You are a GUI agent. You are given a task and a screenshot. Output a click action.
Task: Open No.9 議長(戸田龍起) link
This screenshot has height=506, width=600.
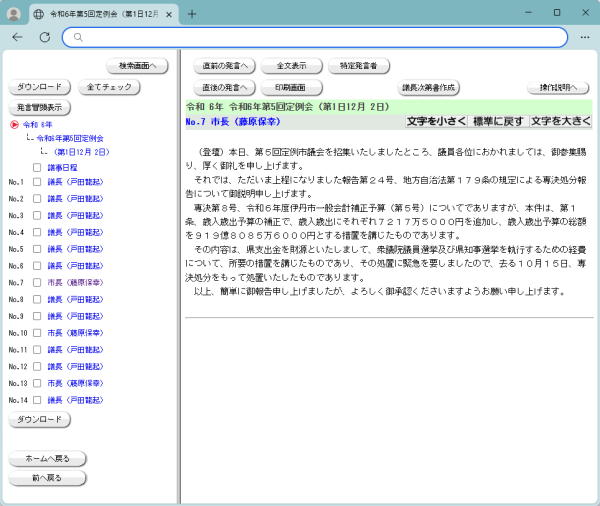pyautogui.click(x=75, y=316)
